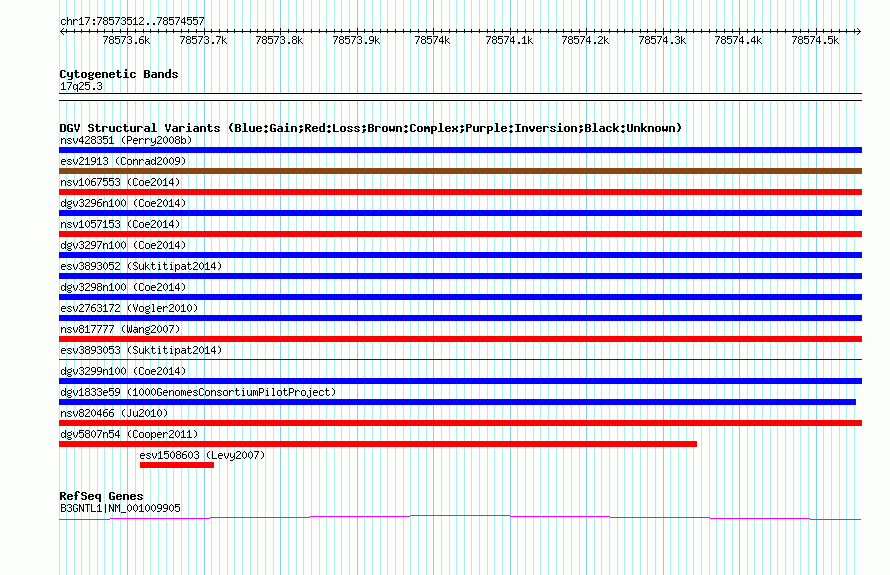
Task: Select the thin blue line under esv3893053
Action: click(x=460, y=359)
